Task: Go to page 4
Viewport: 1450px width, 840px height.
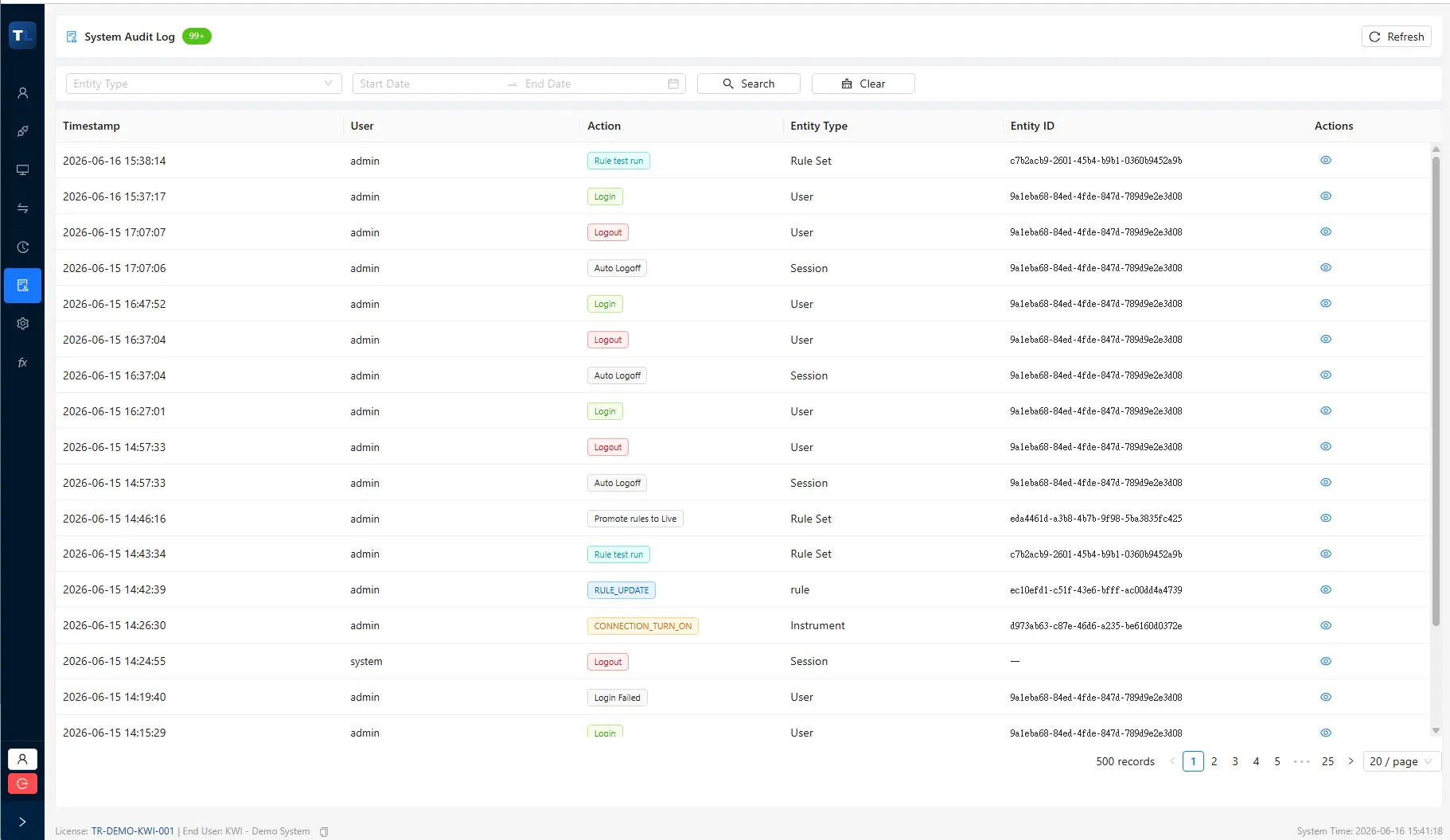Action: [x=1256, y=761]
